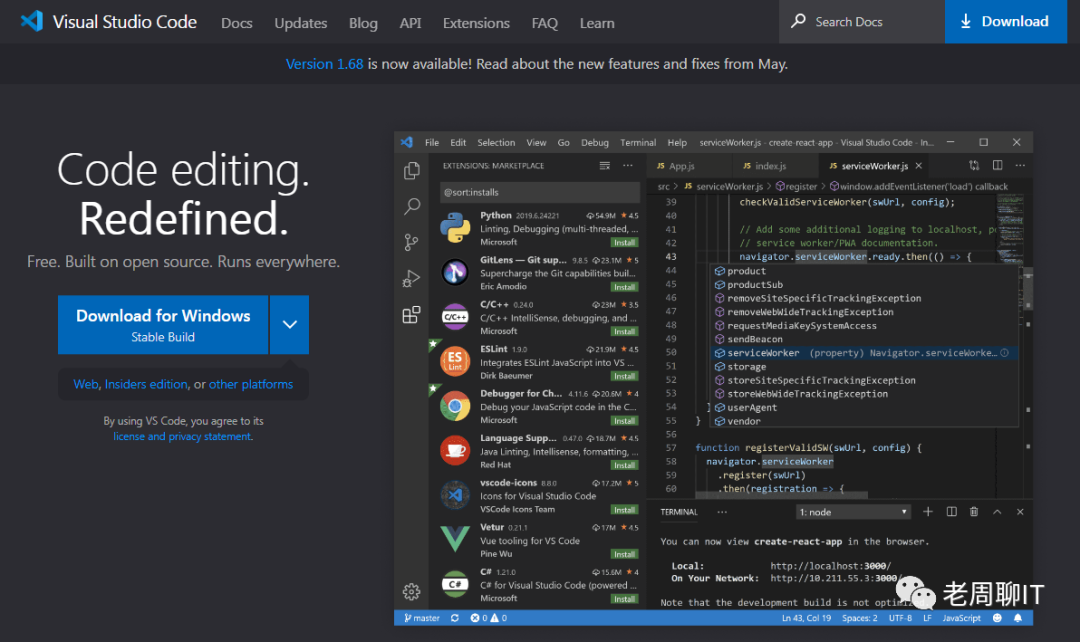Viewport: 1080px width, 642px height.
Task: Open the Debug menu
Action: 594,143
